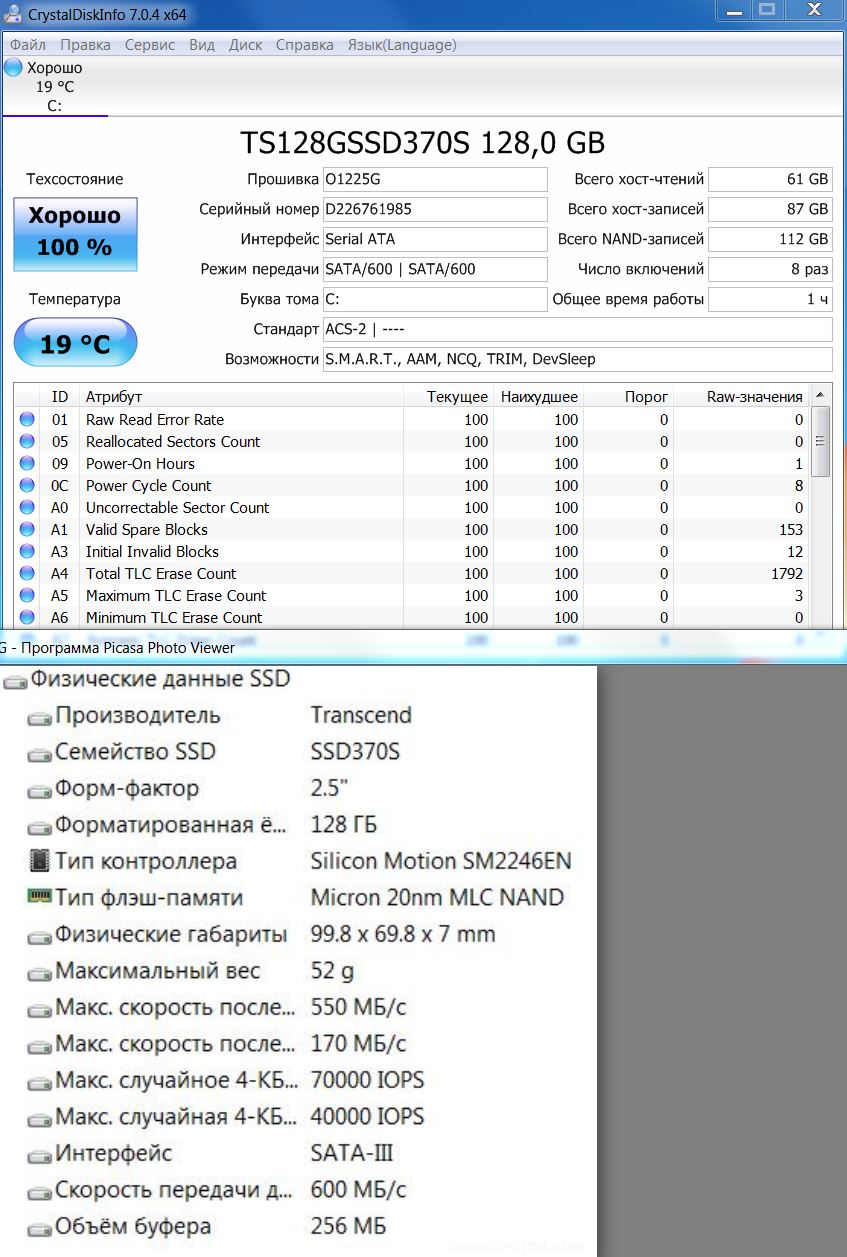
Task: Click drive icon beside Форм-фактор
Action: tap(39, 791)
